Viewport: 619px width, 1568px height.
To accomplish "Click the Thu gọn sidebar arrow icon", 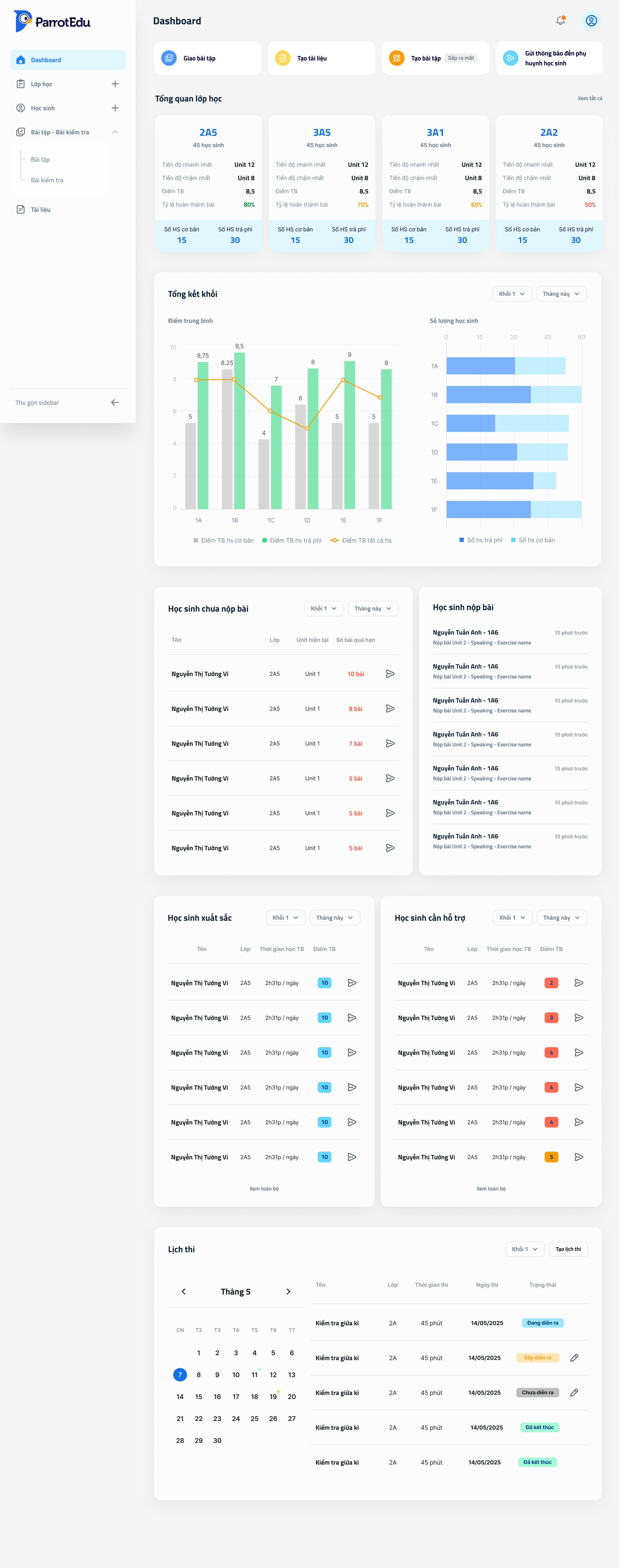I will 115,402.
